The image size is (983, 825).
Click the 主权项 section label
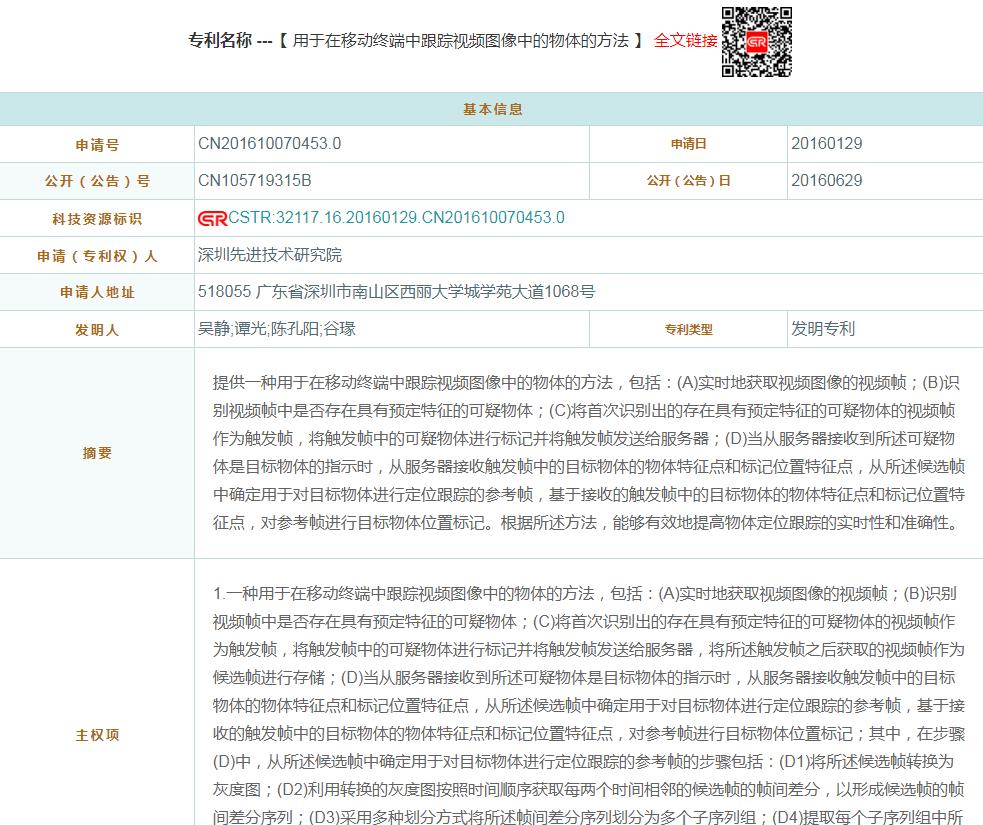(x=97, y=735)
